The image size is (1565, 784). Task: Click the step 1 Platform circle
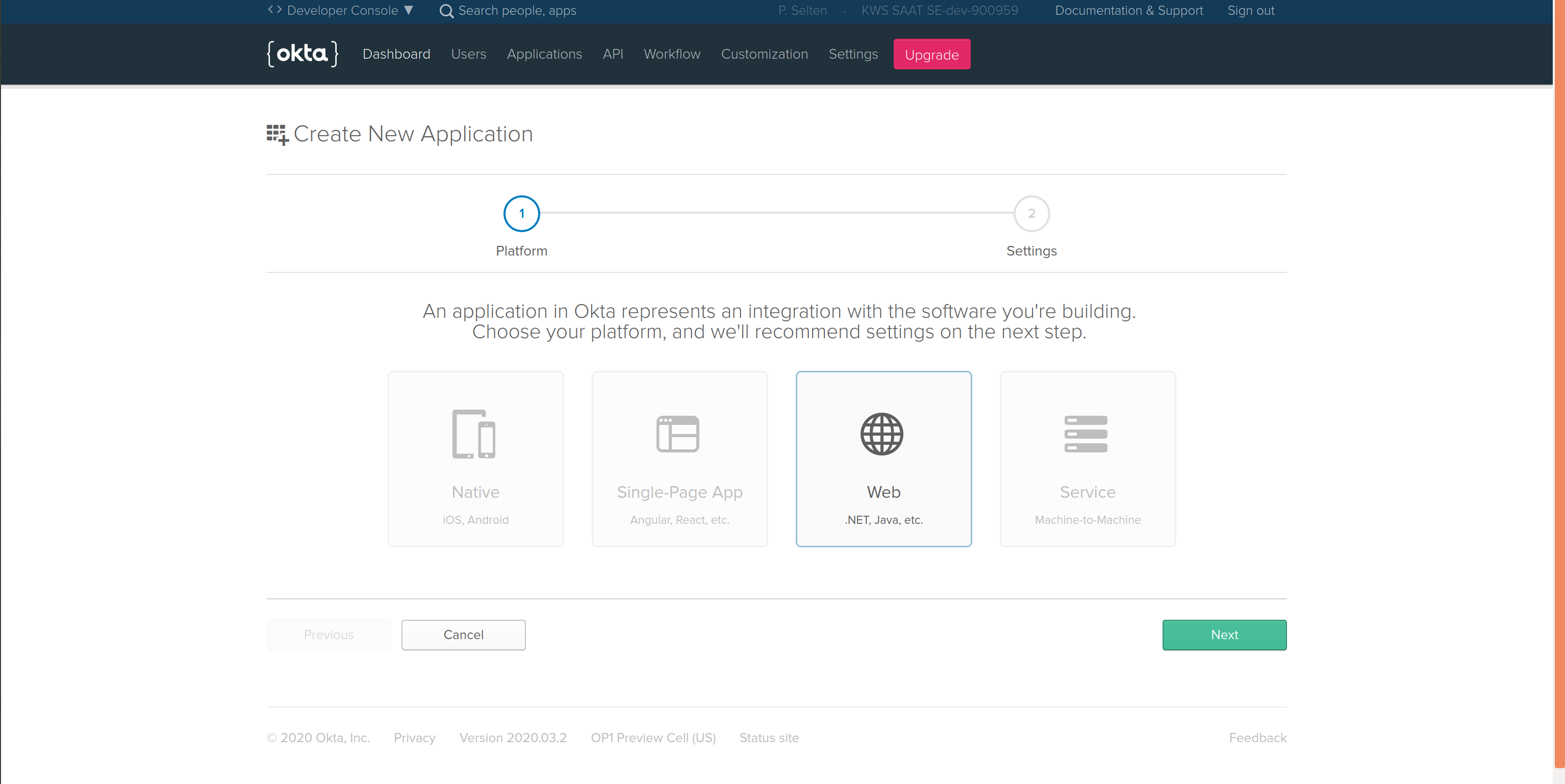pyautogui.click(x=522, y=213)
